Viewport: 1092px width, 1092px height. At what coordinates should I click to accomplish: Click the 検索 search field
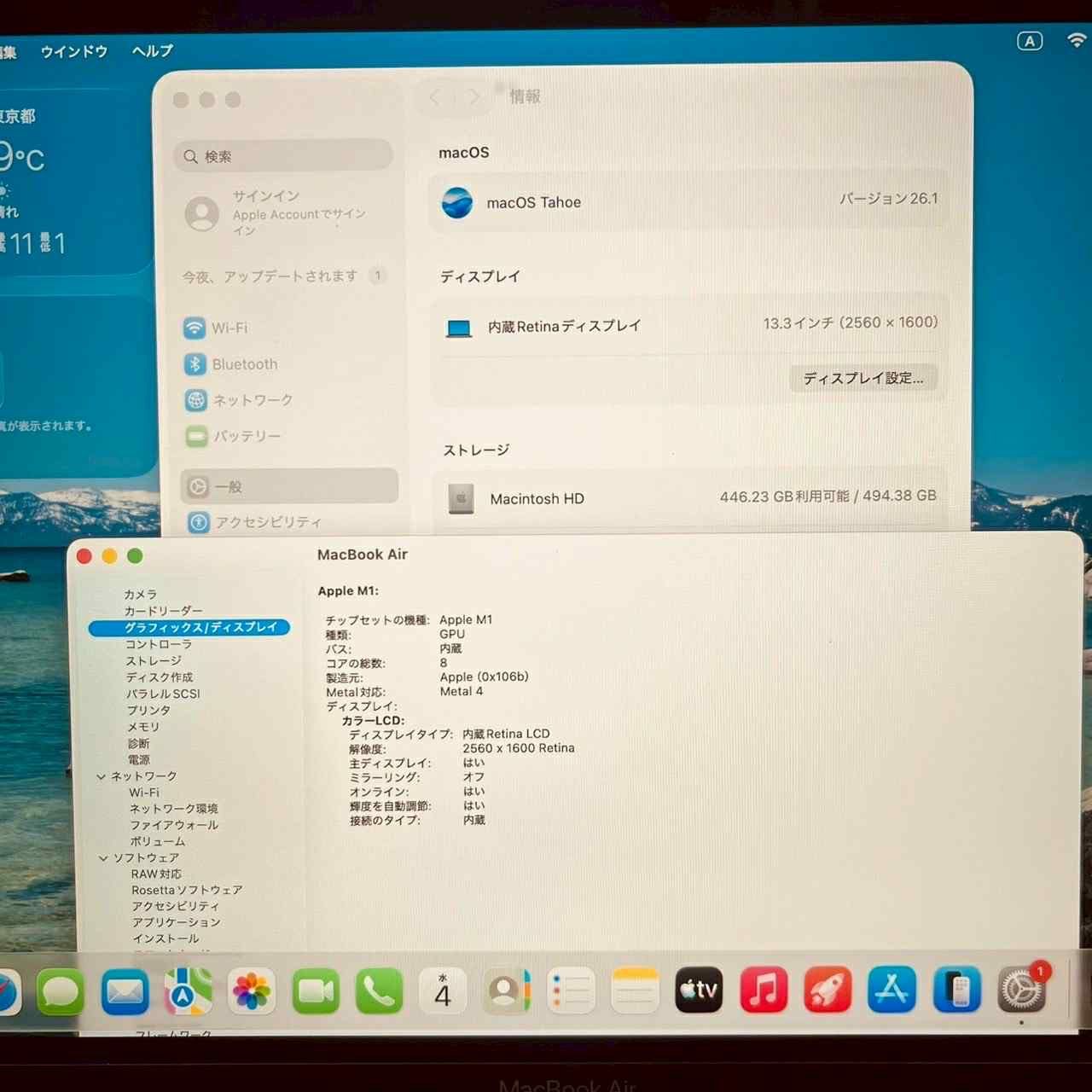point(284,156)
